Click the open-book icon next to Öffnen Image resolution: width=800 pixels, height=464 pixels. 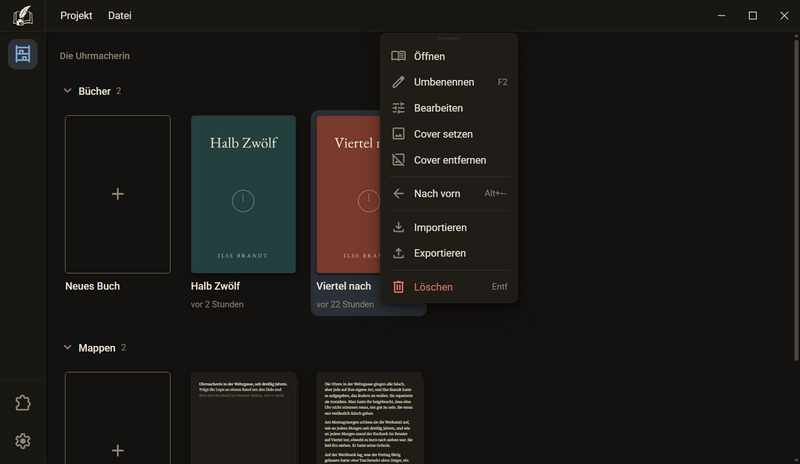[398, 56]
